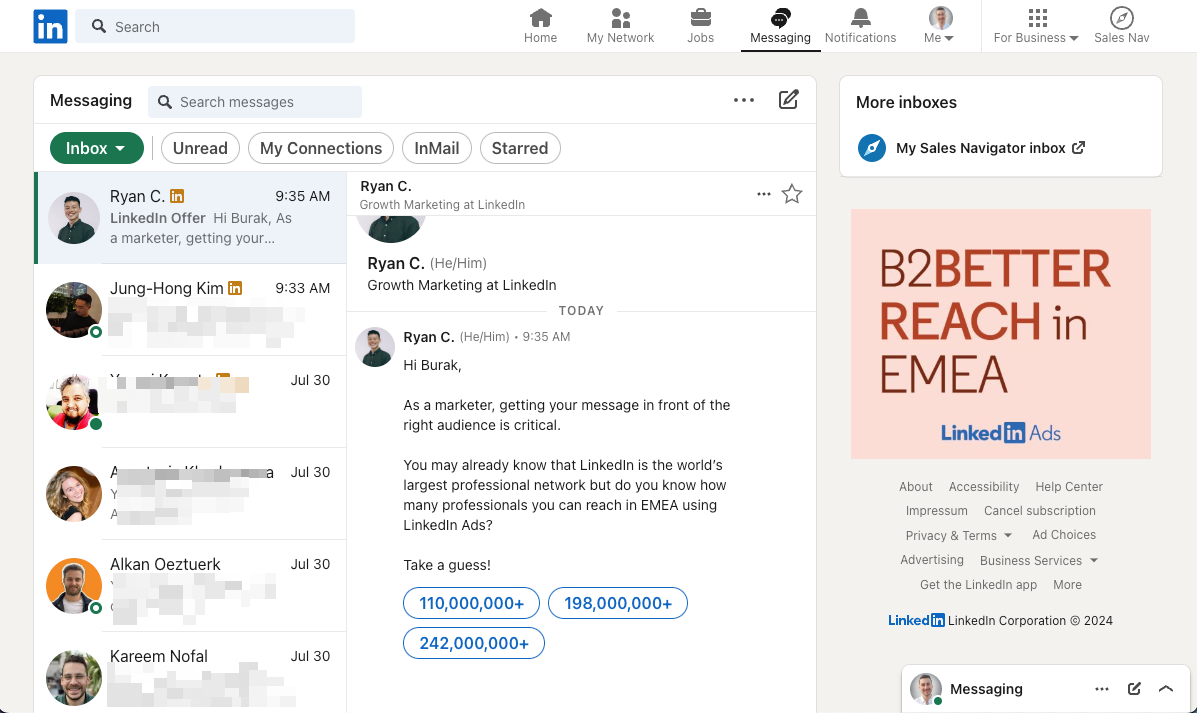Click Alkan Oeztuerk's profile photo

pos(74,586)
